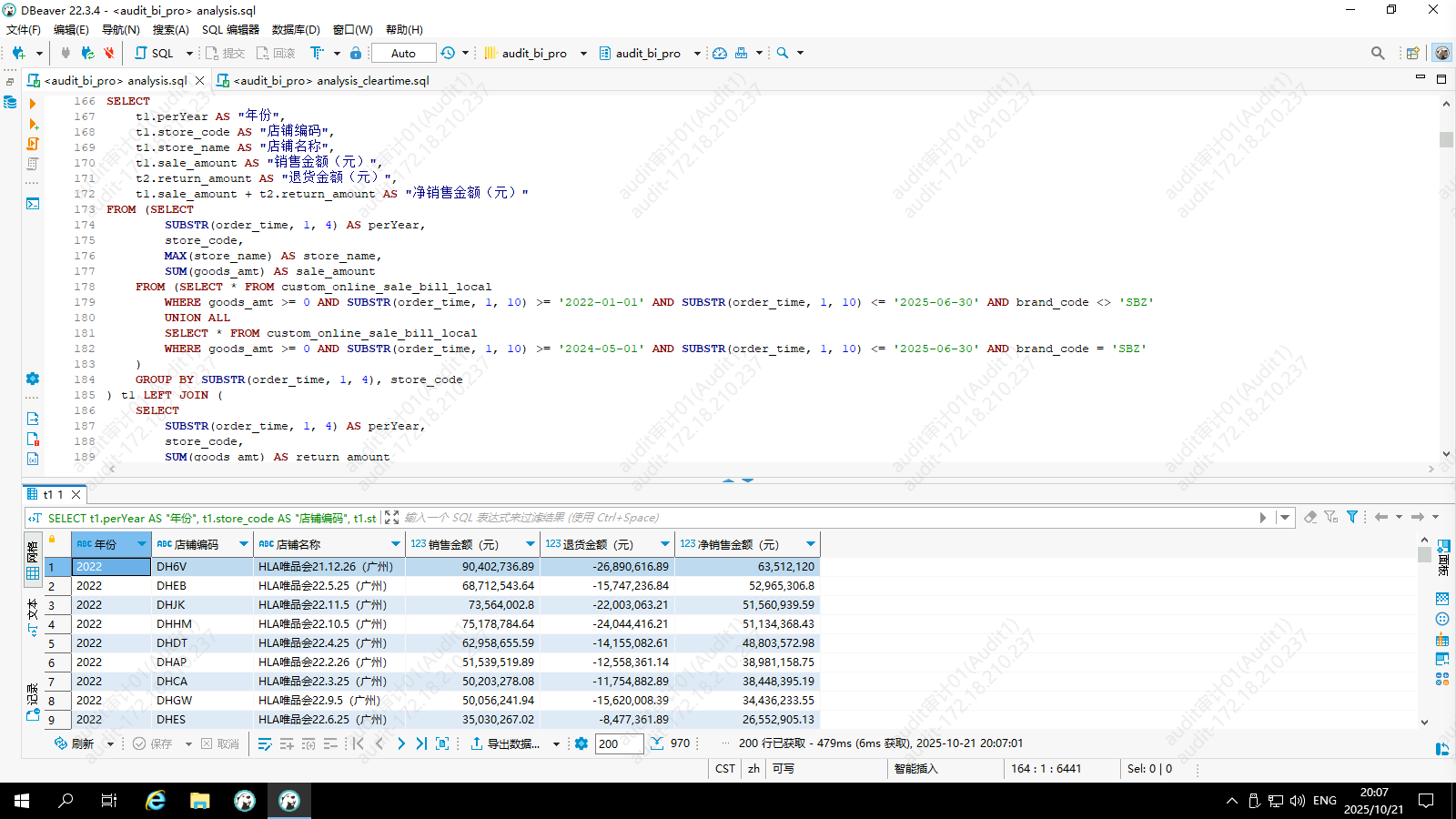Click the 刷新 refresh button
1456x819 pixels.
point(75,743)
